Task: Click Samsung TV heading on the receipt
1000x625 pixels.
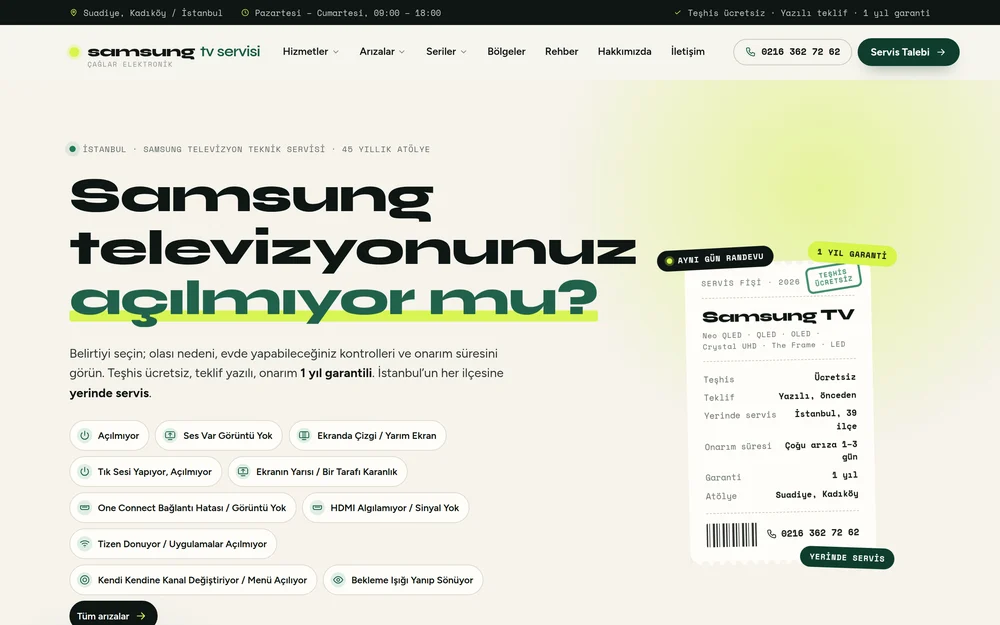Action: pyautogui.click(x=778, y=316)
